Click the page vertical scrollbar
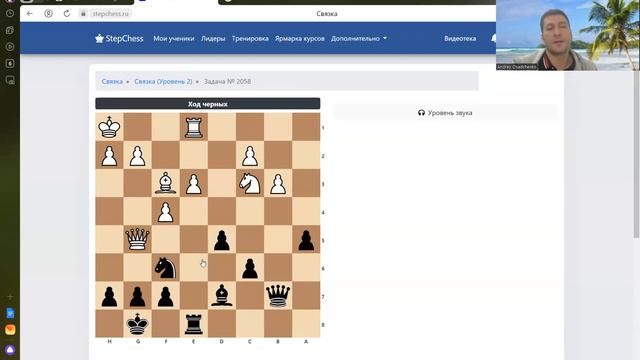Screen dimensions: 640x360 point(636,154)
